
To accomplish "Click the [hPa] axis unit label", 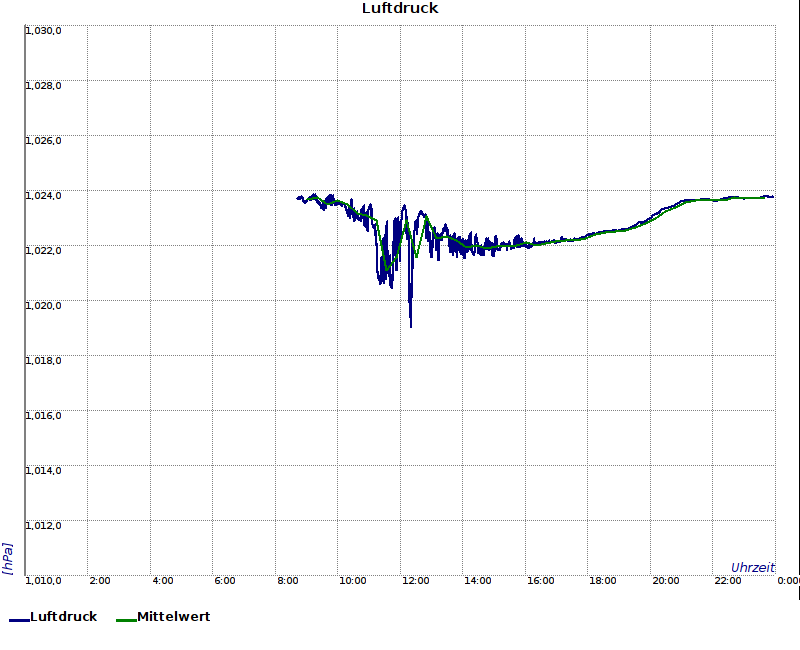I will tap(8, 559).
